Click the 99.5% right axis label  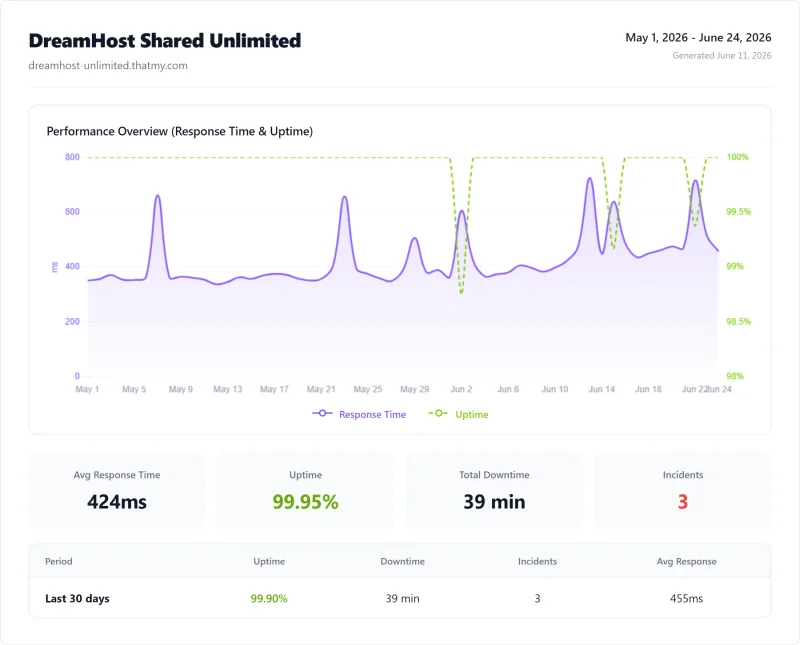coord(738,212)
